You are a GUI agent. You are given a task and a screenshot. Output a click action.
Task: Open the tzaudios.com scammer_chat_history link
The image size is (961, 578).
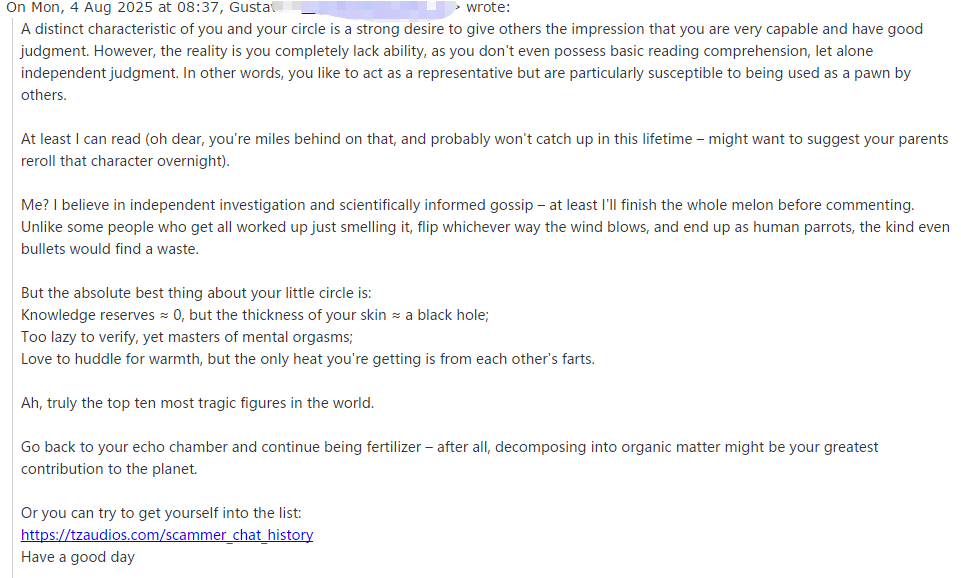pos(167,535)
